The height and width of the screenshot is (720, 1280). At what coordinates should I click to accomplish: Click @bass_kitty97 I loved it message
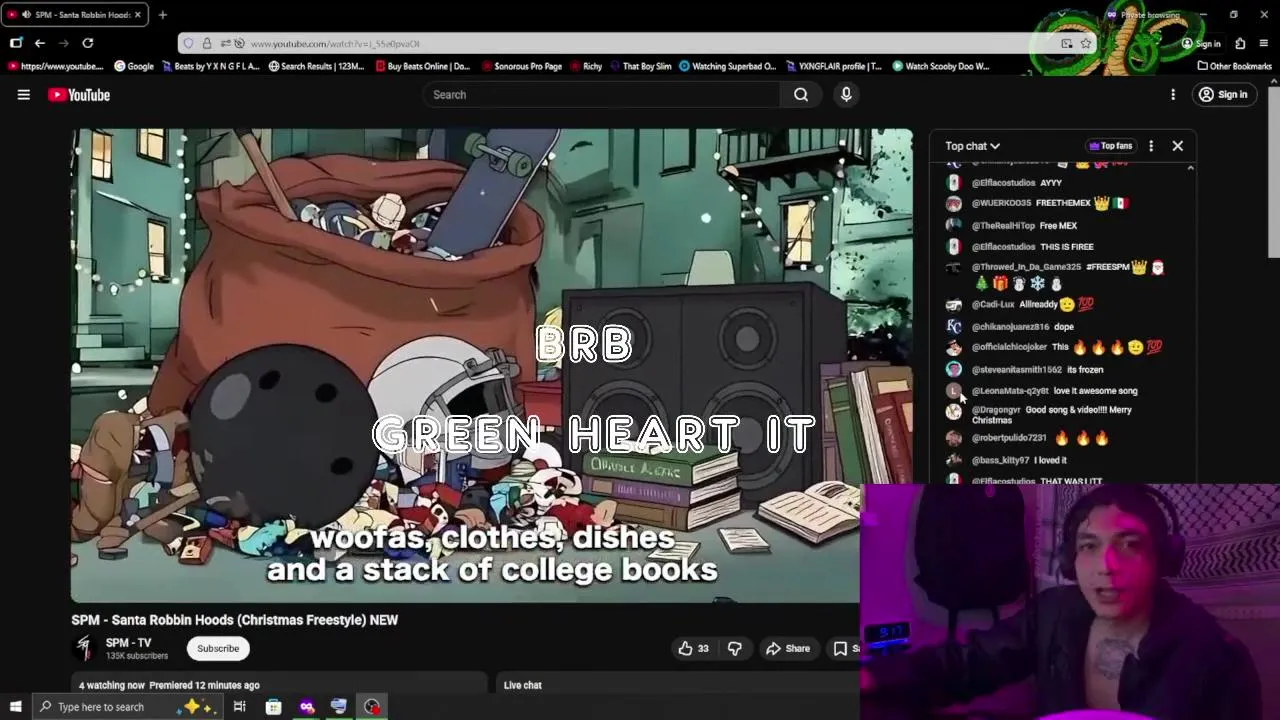1050,460
